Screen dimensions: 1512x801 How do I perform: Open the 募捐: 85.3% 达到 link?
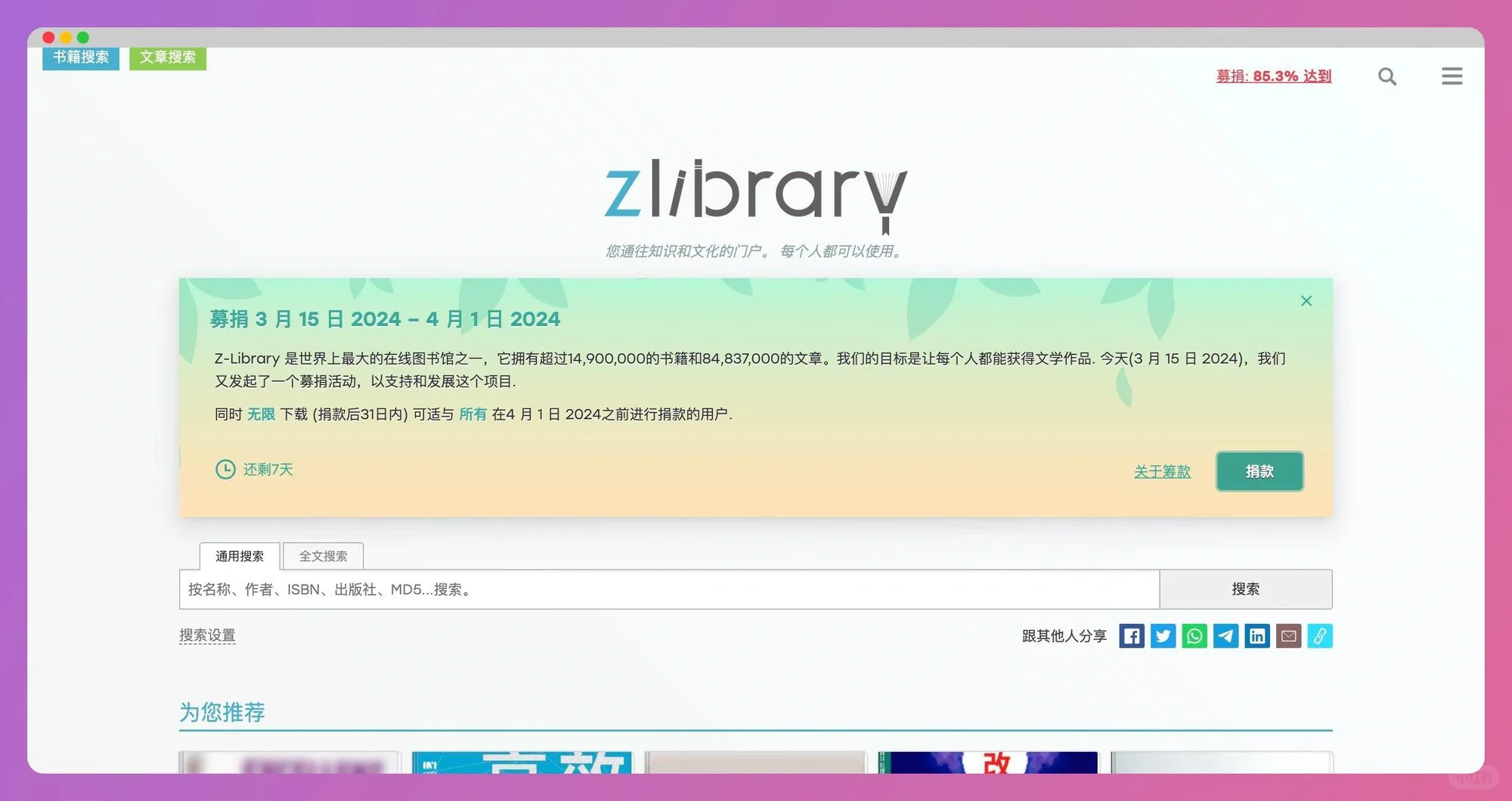[x=1274, y=76]
